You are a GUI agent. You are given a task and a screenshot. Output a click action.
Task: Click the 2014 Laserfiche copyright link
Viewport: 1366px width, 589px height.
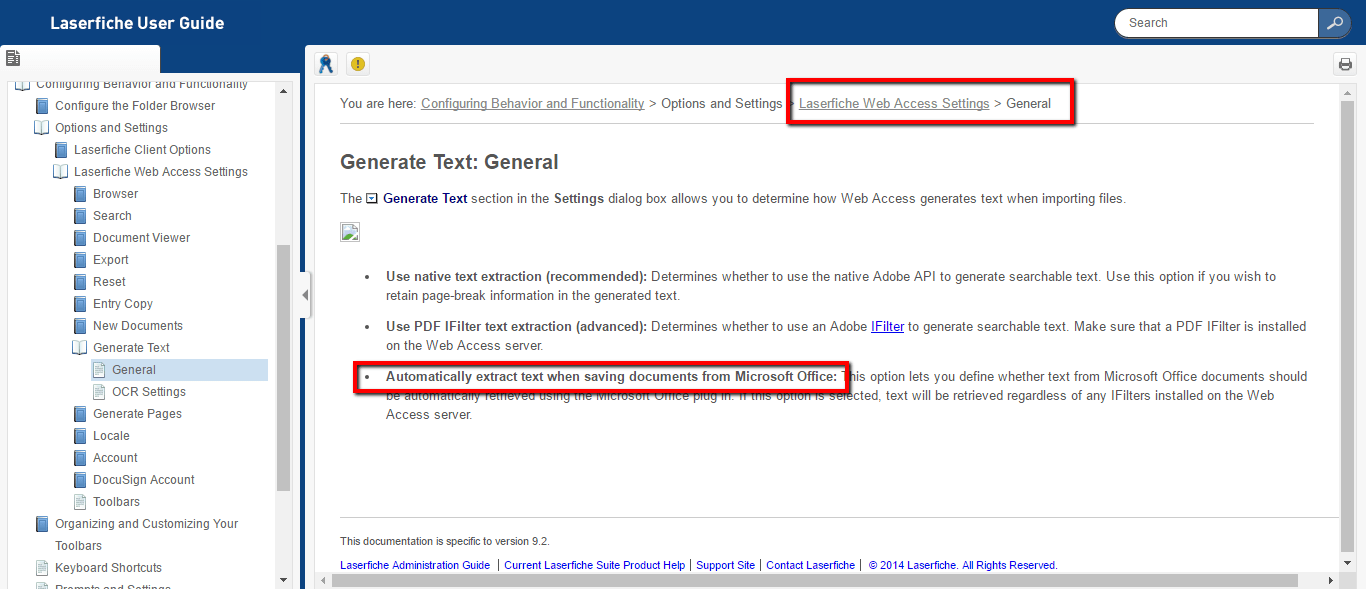(x=963, y=566)
